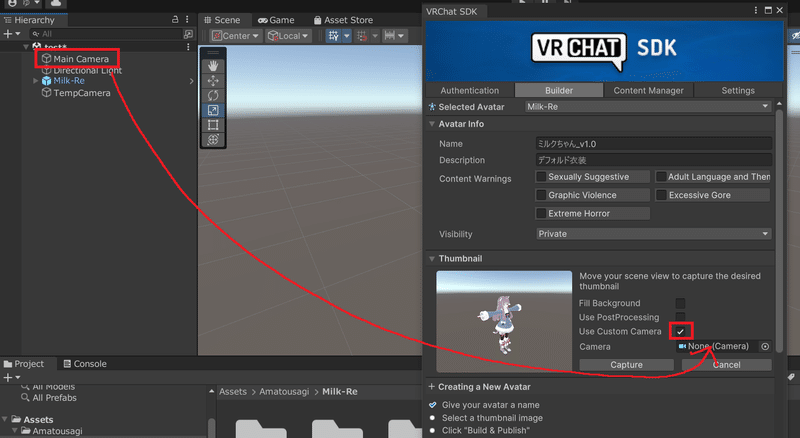Image resolution: width=800 pixels, height=438 pixels.
Task: Check the Fill Background option
Action: click(680, 303)
